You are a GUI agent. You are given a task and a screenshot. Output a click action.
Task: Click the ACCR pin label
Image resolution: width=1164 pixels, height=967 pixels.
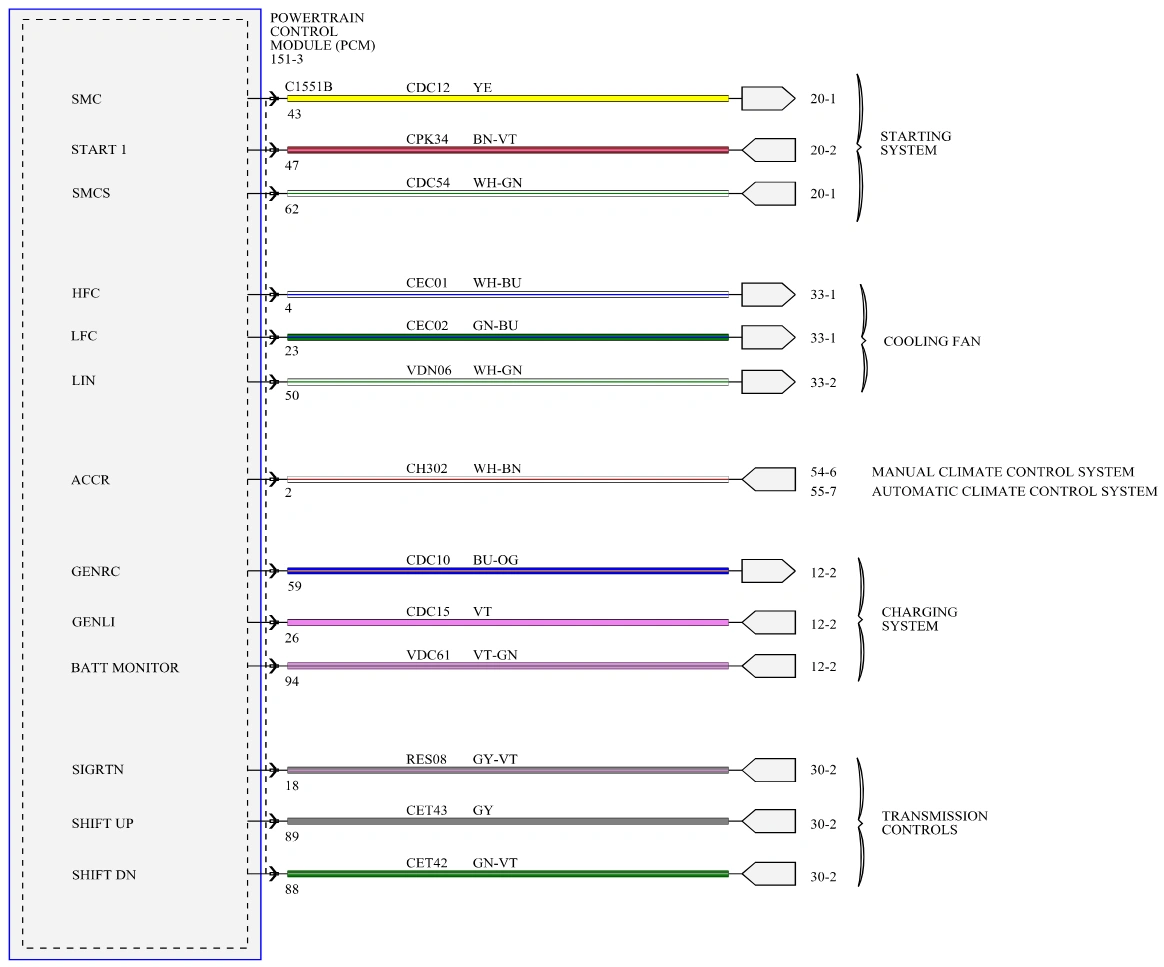(90, 480)
